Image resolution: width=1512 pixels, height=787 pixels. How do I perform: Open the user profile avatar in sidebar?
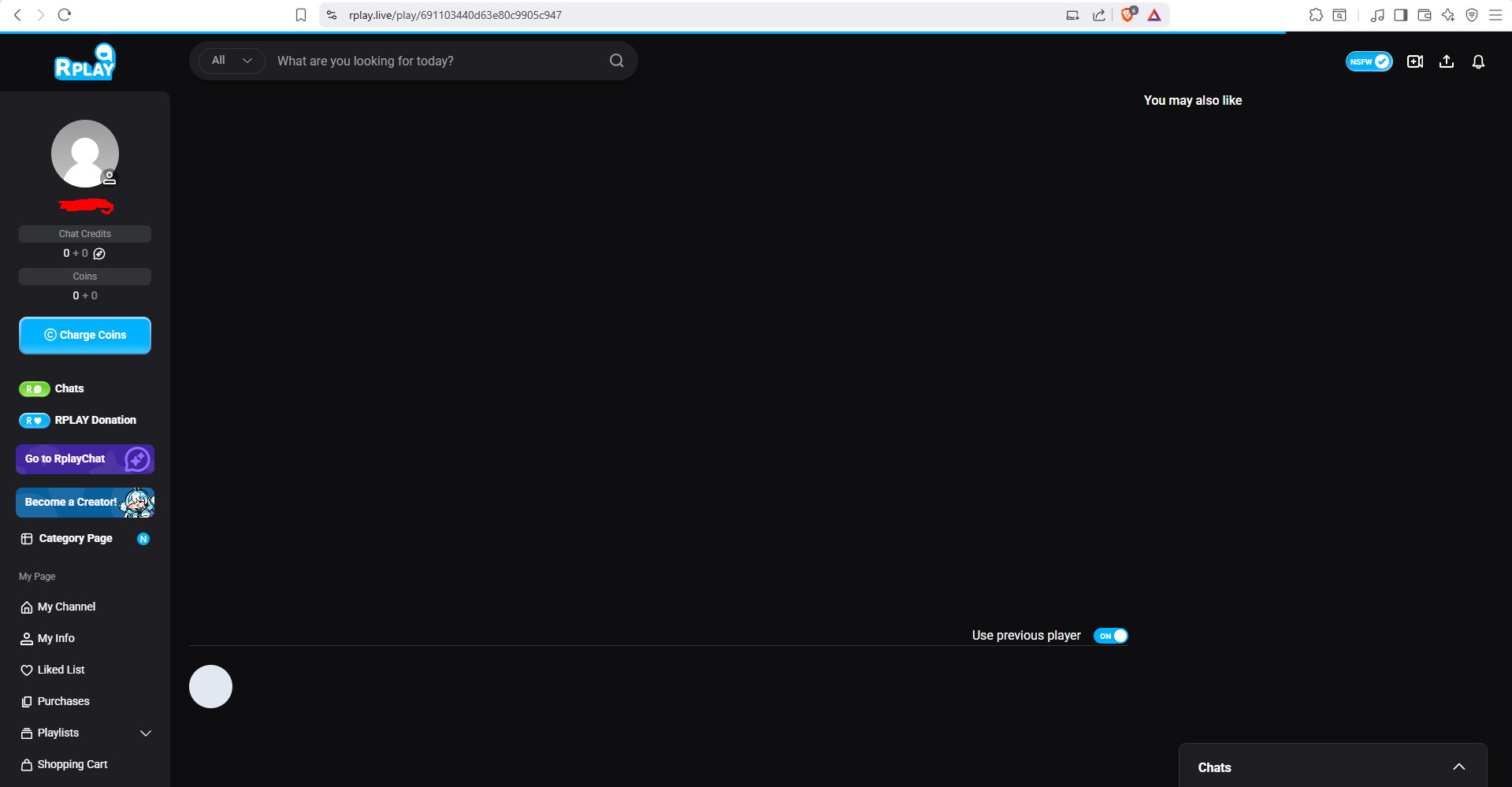click(85, 154)
